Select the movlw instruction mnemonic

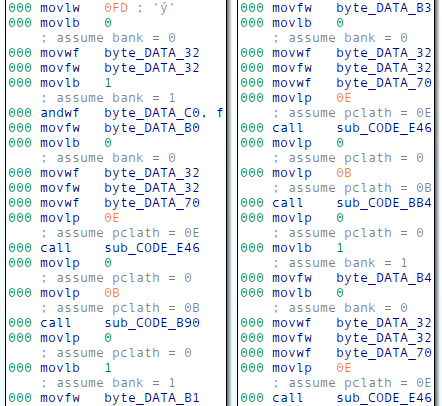tap(60, 8)
